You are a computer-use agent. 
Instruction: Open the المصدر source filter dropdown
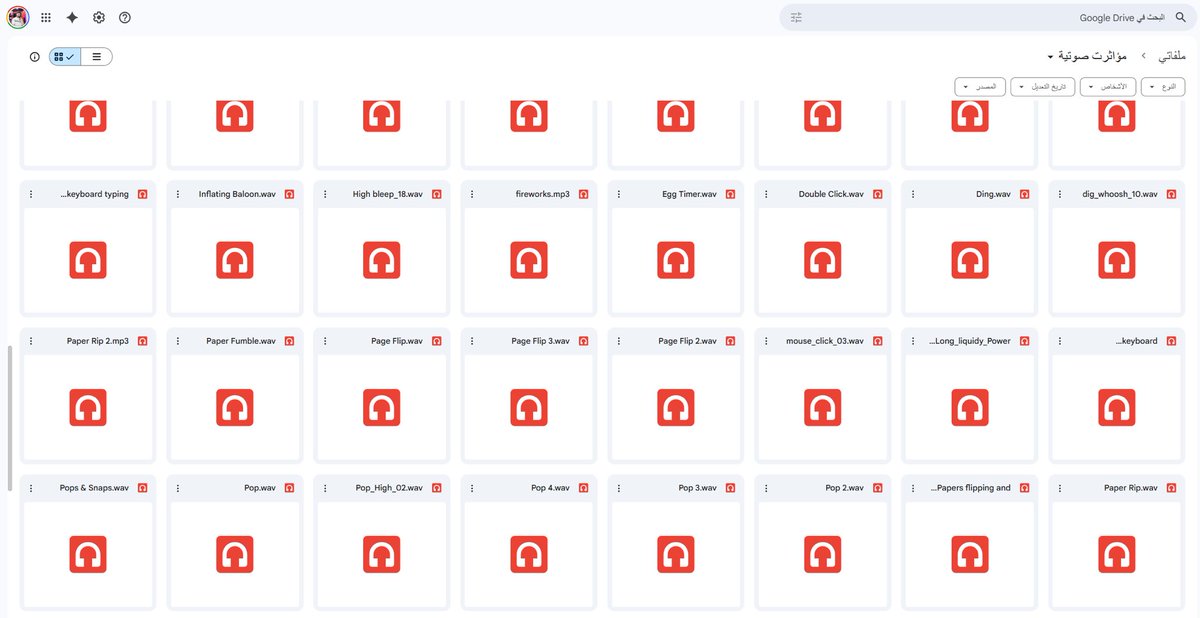[x=979, y=87]
